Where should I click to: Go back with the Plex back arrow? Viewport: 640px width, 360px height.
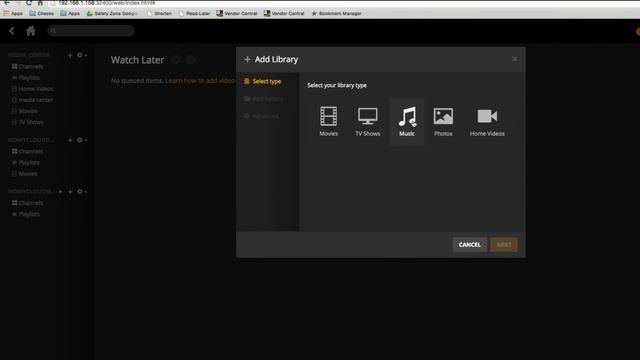[x=11, y=31]
